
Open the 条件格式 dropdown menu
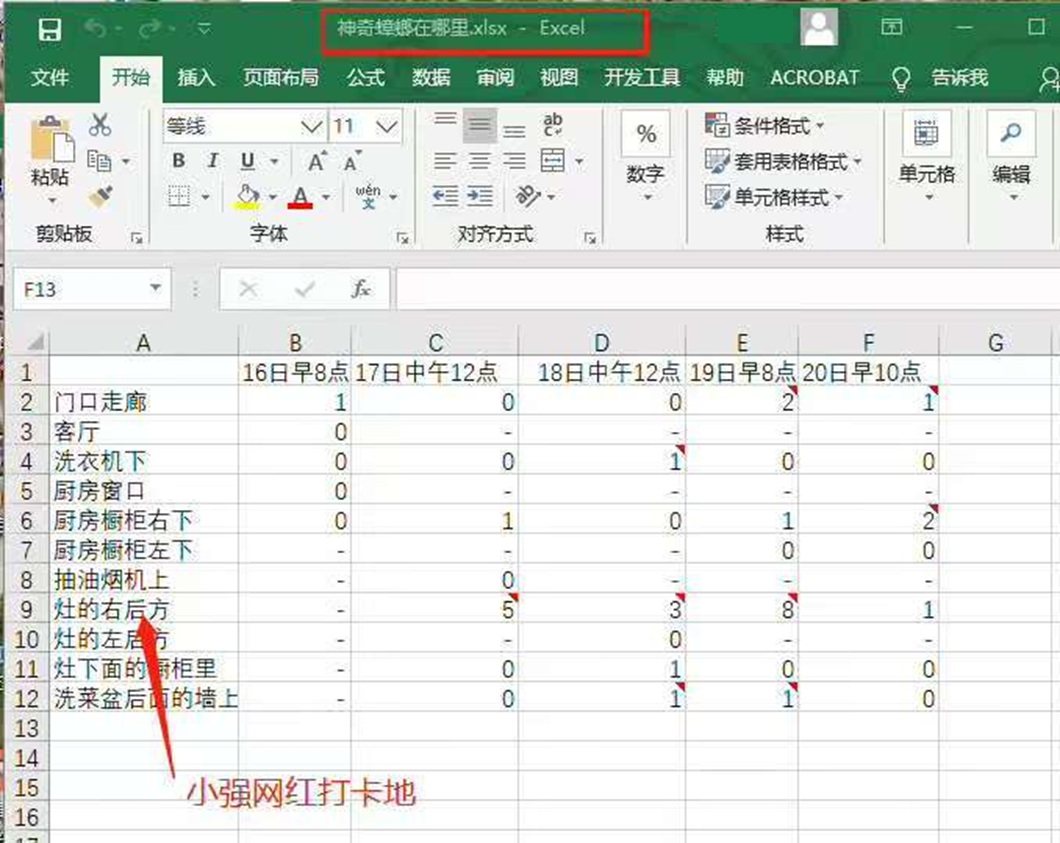(x=765, y=126)
